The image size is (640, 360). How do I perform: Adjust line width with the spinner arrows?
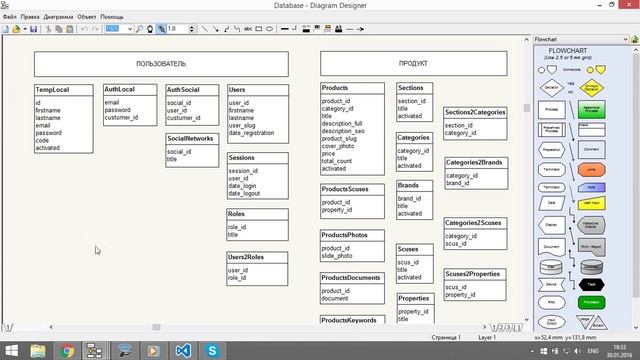191,29
